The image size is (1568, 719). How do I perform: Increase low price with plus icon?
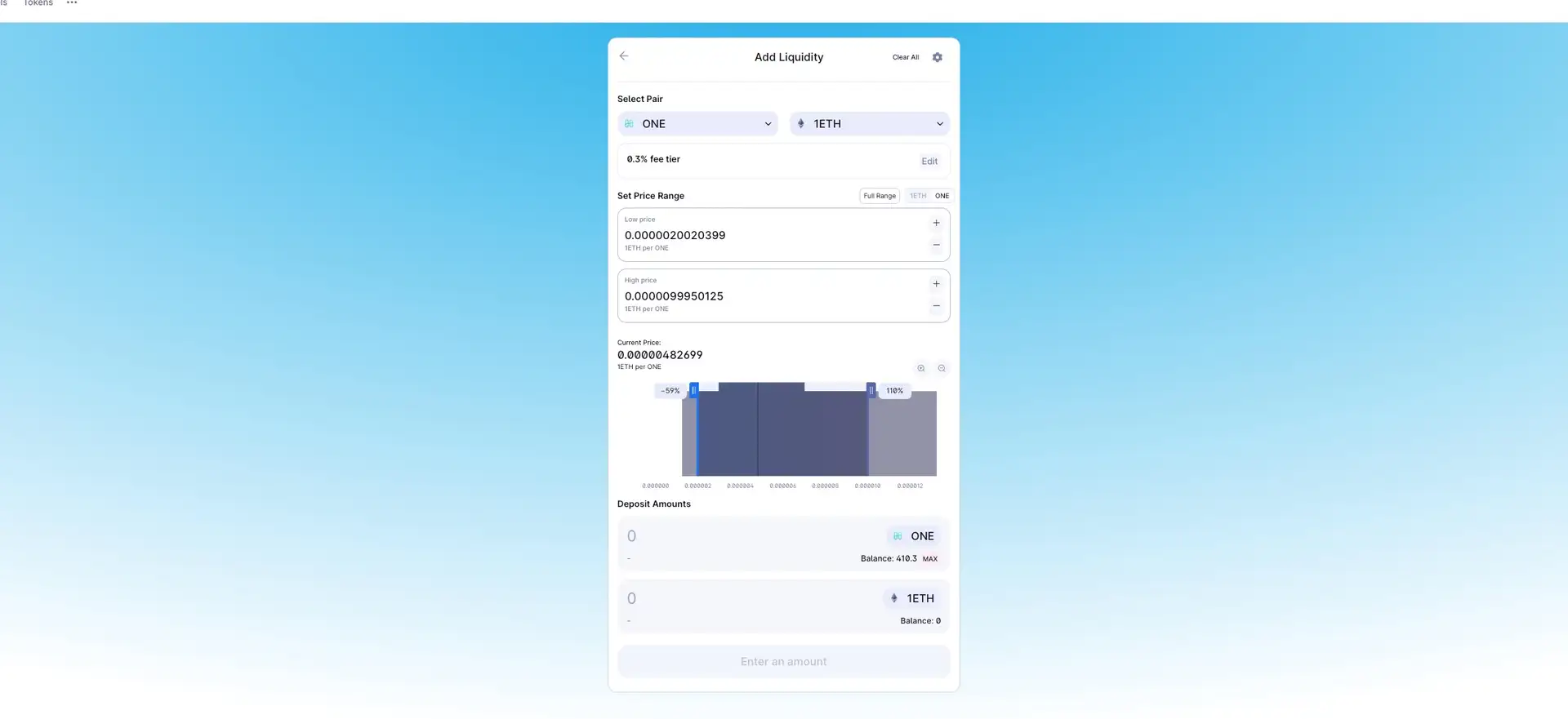click(936, 223)
